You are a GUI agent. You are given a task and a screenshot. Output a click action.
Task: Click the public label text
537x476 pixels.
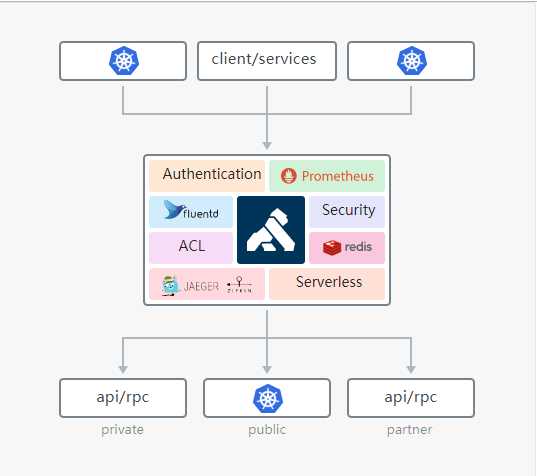267,430
